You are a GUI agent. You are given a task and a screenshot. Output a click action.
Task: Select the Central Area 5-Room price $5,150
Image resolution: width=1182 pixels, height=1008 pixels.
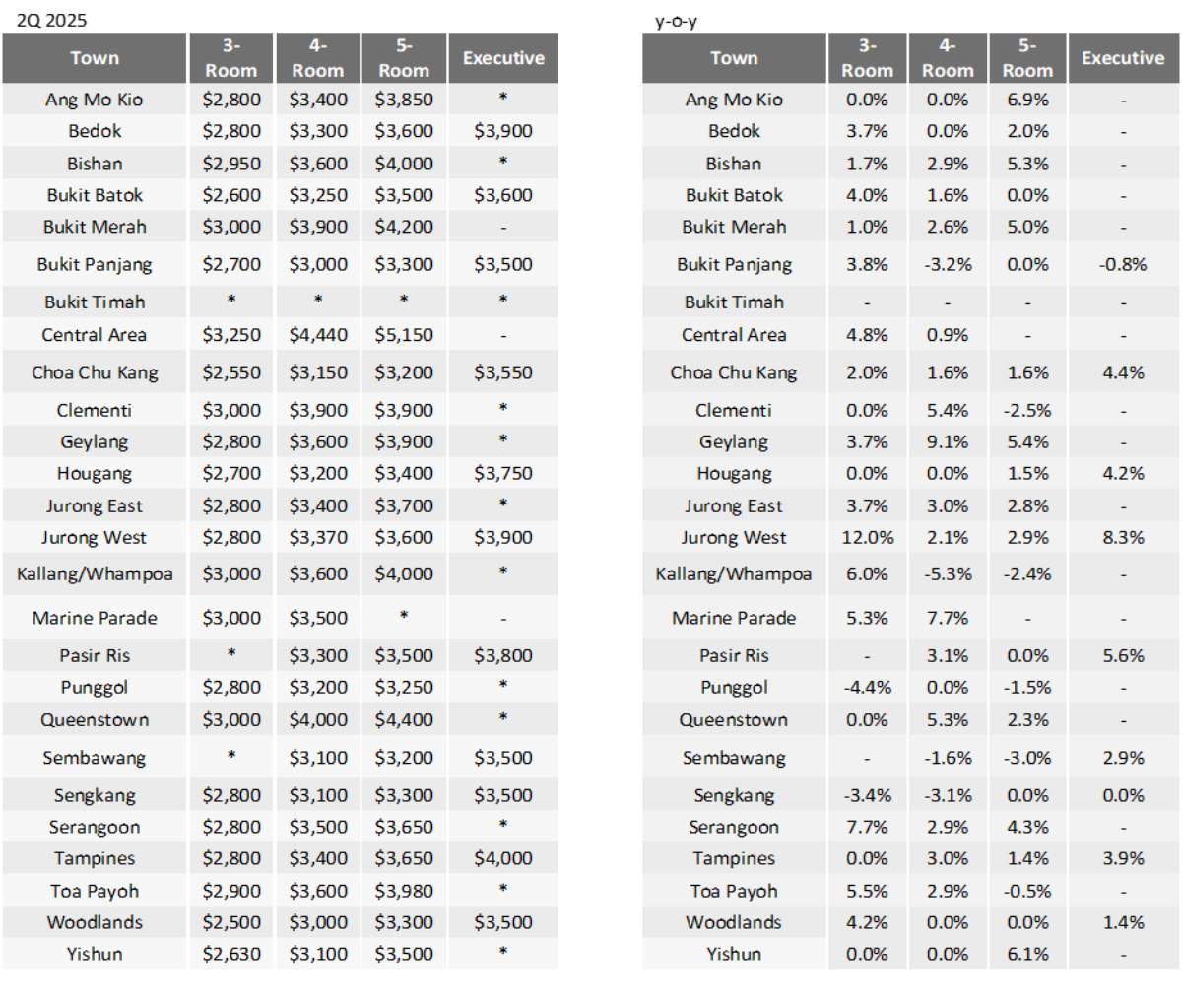[404, 335]
